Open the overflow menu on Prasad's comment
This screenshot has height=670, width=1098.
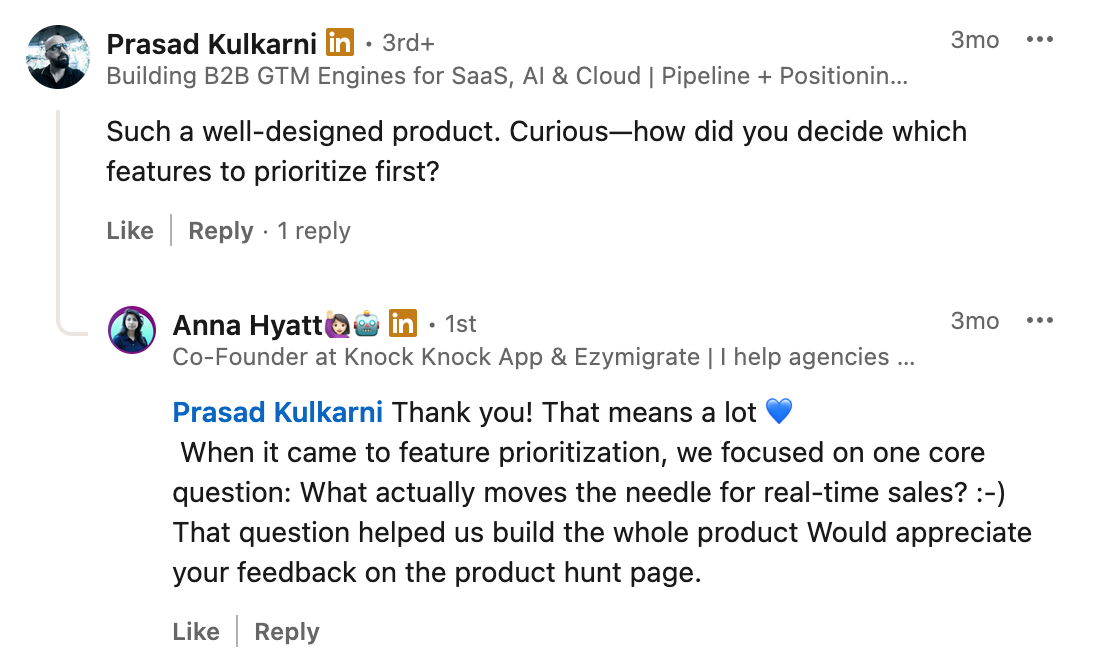(1040, 38)
